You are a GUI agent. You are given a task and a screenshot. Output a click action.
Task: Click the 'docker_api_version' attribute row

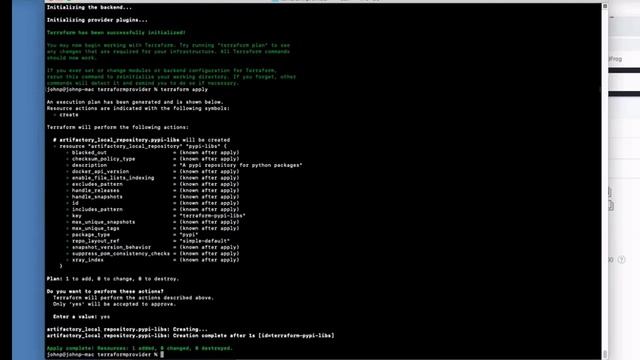(x=153, y=171)
